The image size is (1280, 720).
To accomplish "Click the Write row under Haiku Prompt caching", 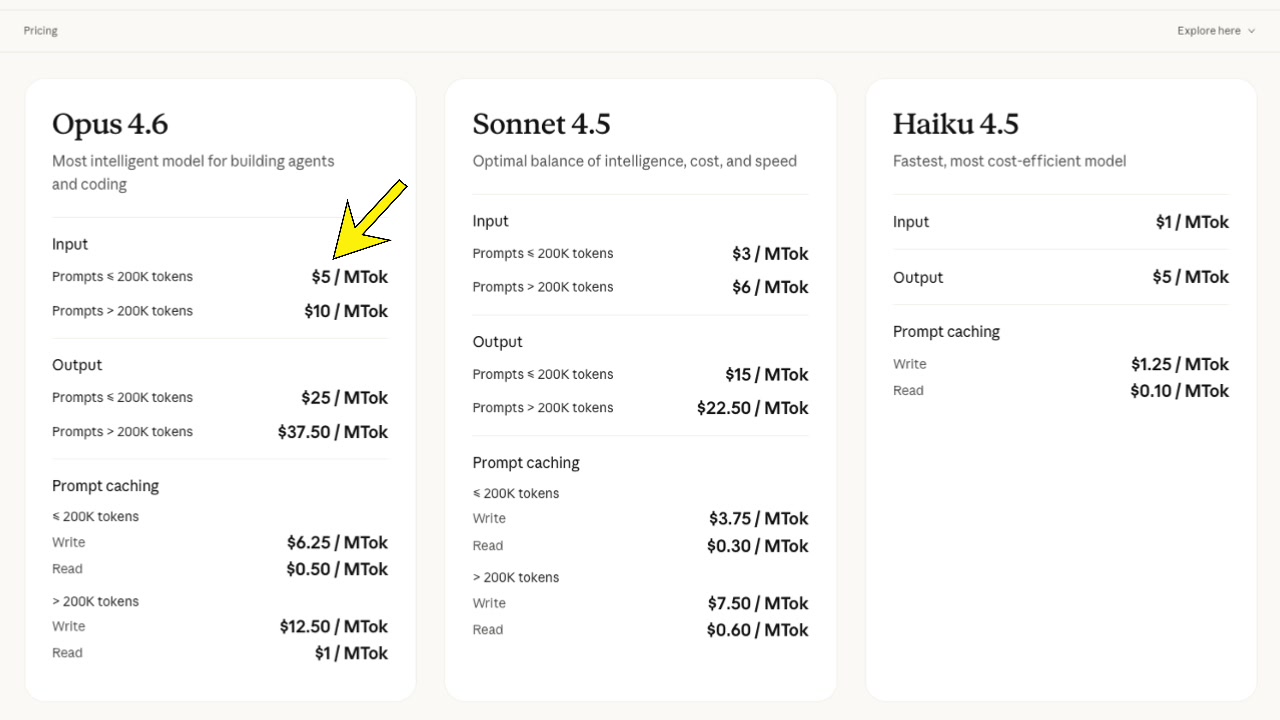I will pos(909,364).
